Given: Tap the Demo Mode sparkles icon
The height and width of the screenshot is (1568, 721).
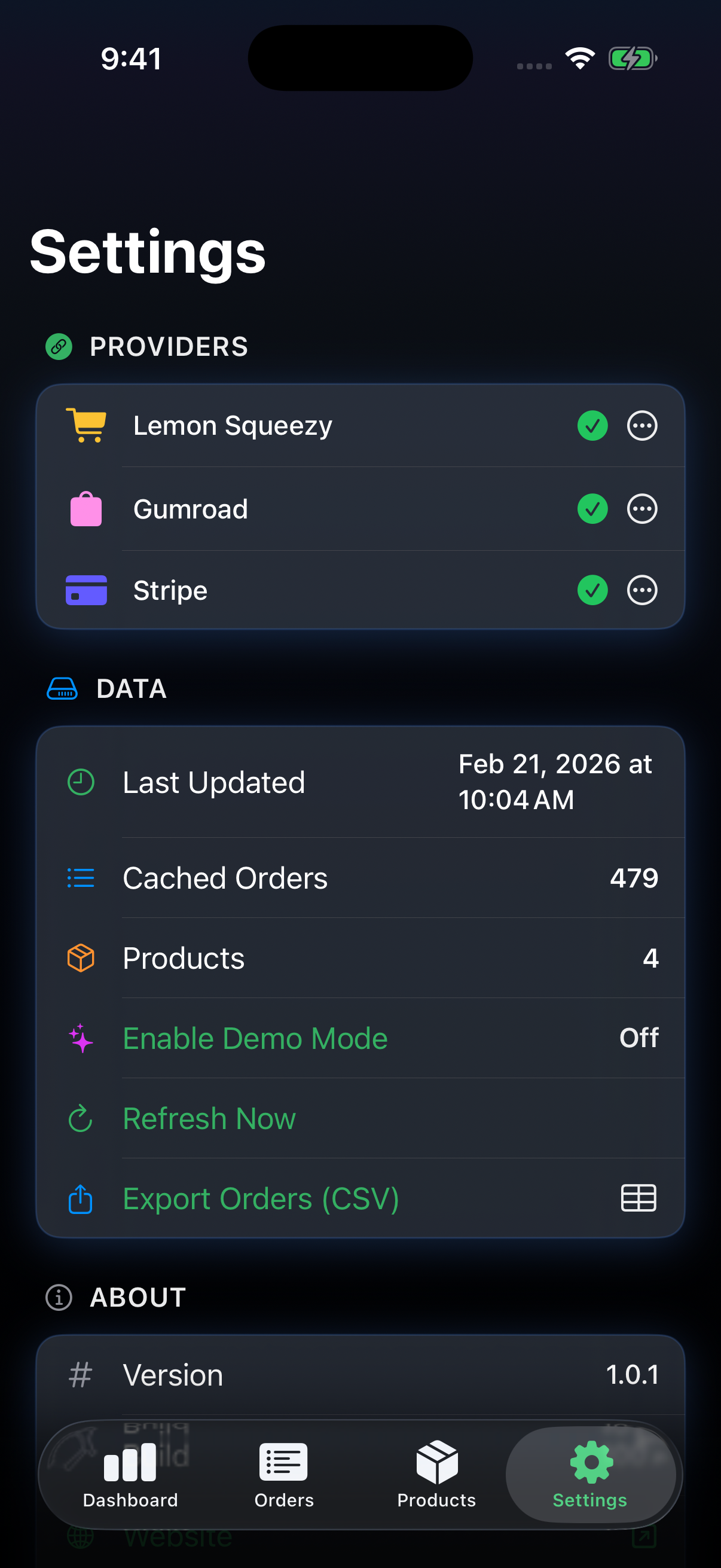Looking at the screenshot, I should pos(80,1038).
